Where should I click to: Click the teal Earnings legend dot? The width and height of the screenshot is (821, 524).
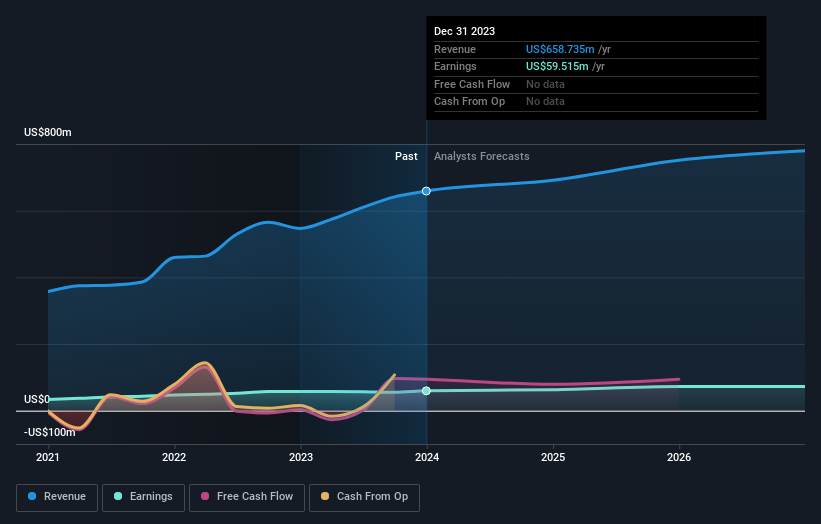118,496
